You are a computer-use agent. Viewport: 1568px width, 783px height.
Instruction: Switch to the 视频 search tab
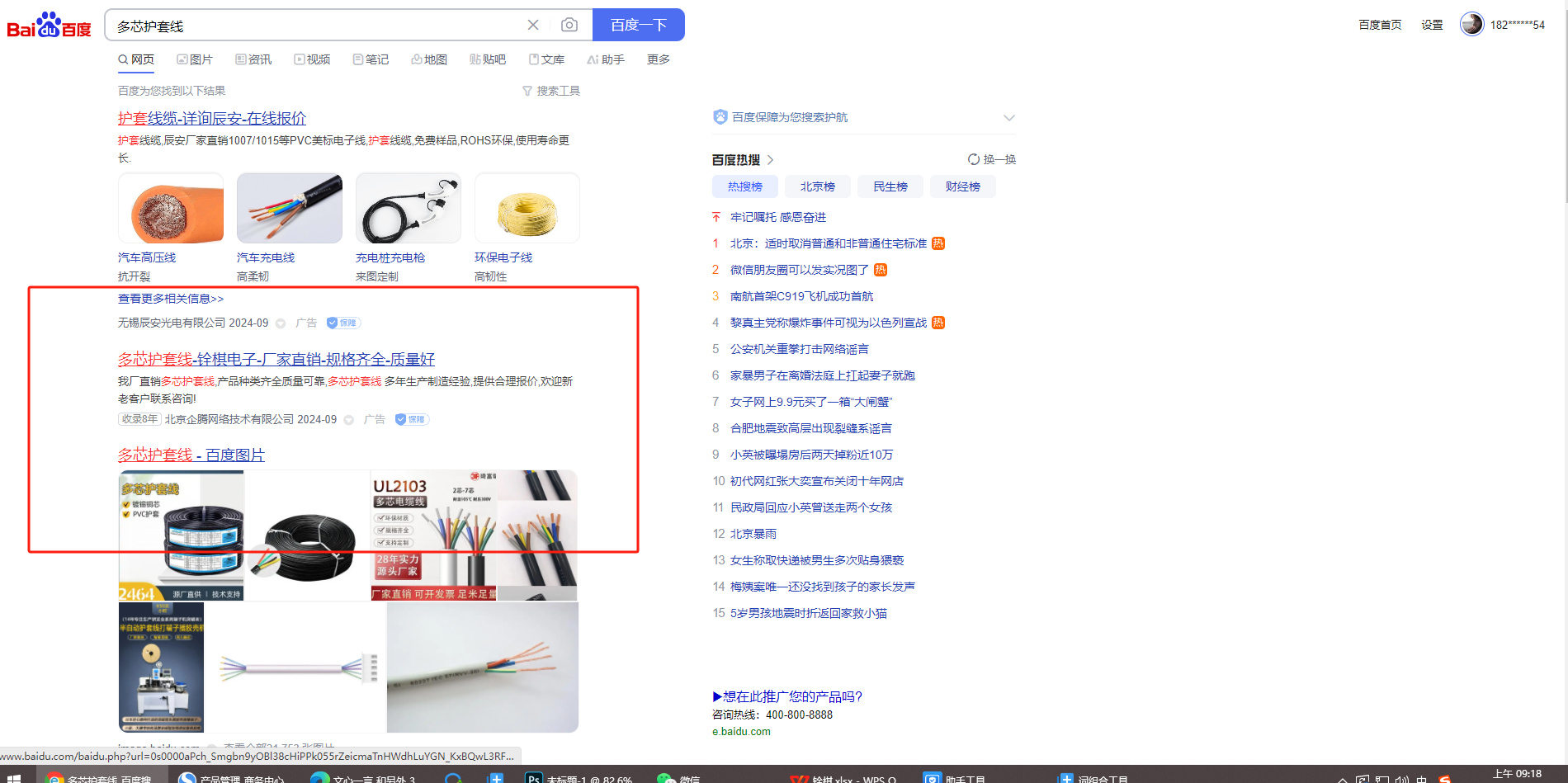(312, 59)
